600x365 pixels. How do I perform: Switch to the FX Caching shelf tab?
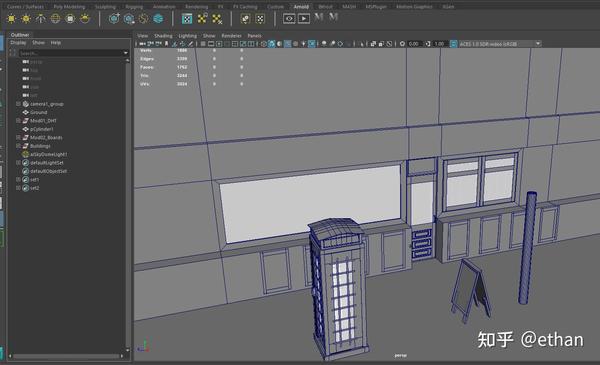245,7
